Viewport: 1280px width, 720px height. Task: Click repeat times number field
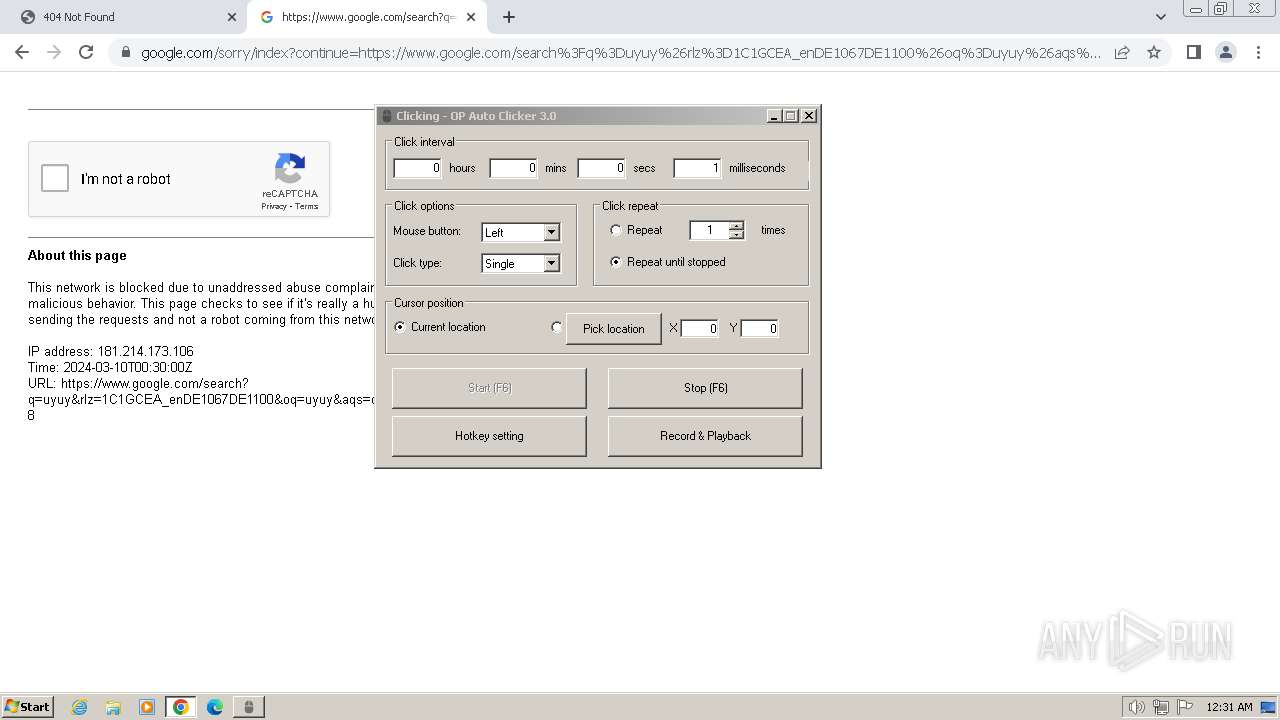click(x=709, y=230)
